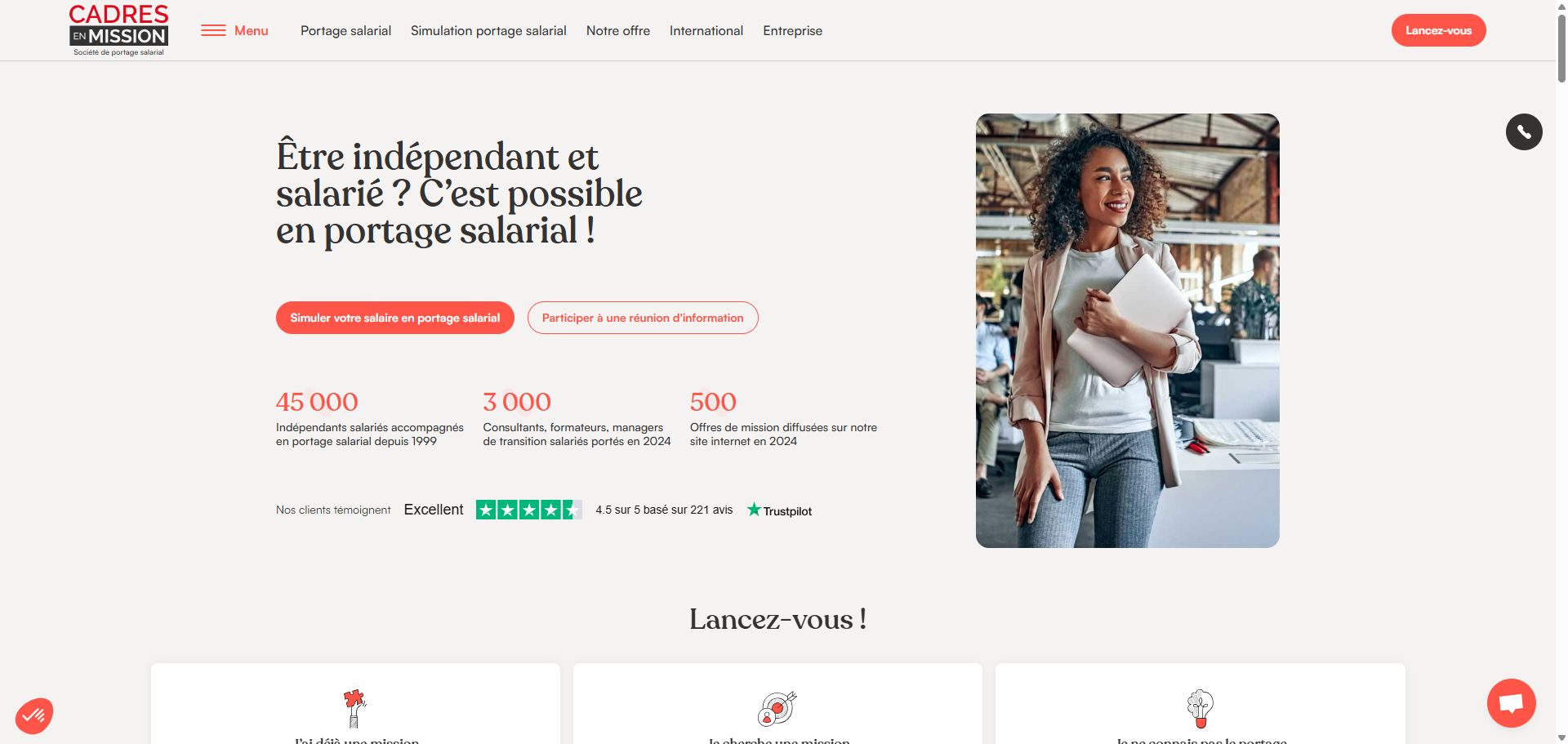Click the puzzle piece mission icon
Image resolution: width=1568 pixels, height=744 pixels.
click(x=354, y=708)
